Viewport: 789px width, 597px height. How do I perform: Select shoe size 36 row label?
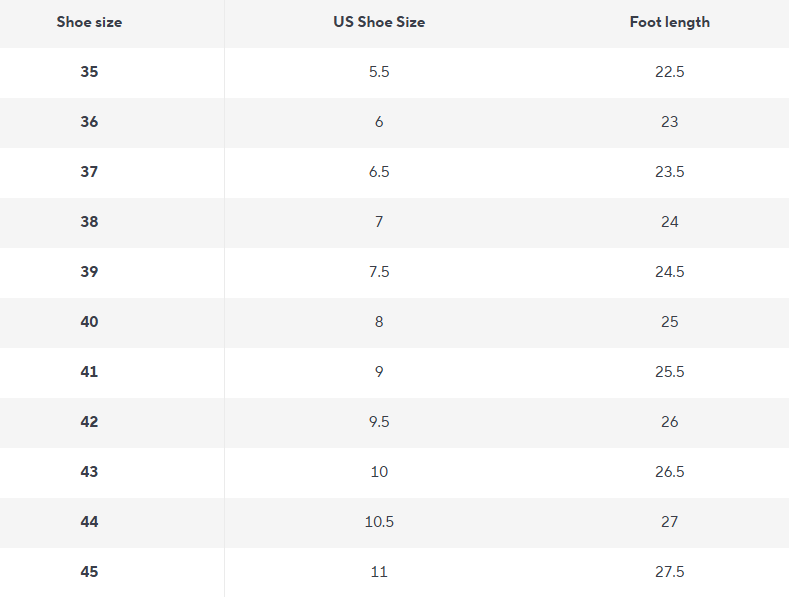pos(90,122)
